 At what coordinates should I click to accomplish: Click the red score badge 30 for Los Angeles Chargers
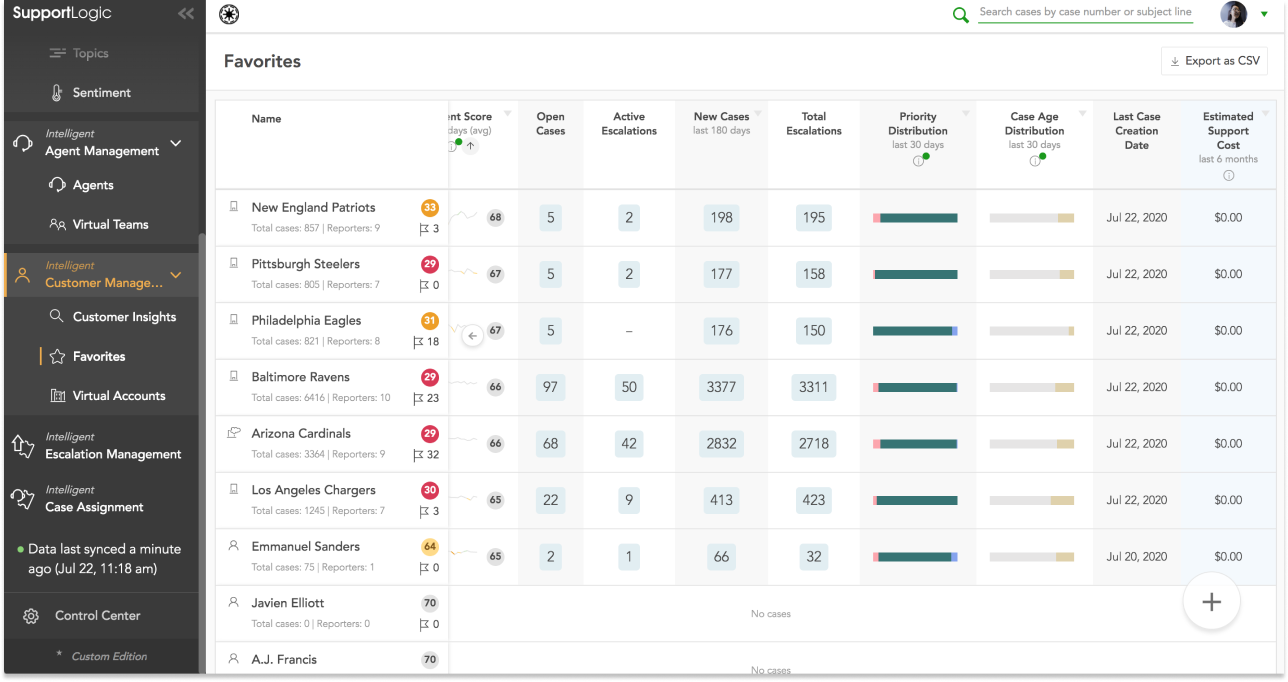pyautogui.click(x=430, y=490)
